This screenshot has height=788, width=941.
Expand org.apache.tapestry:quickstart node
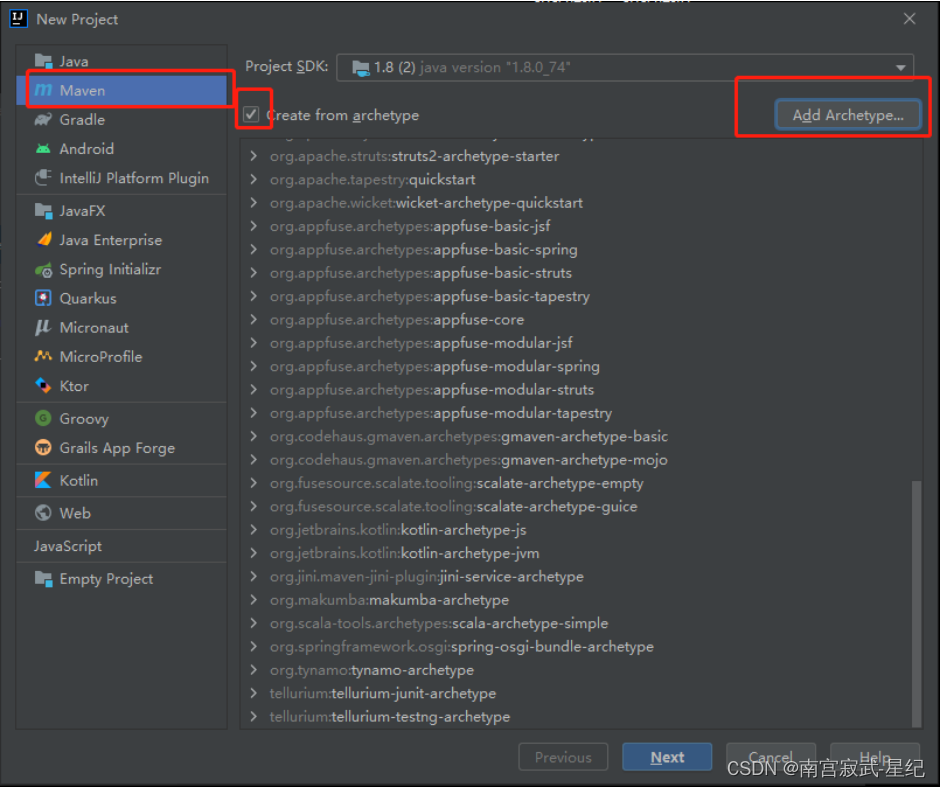(x=254, y=179)
